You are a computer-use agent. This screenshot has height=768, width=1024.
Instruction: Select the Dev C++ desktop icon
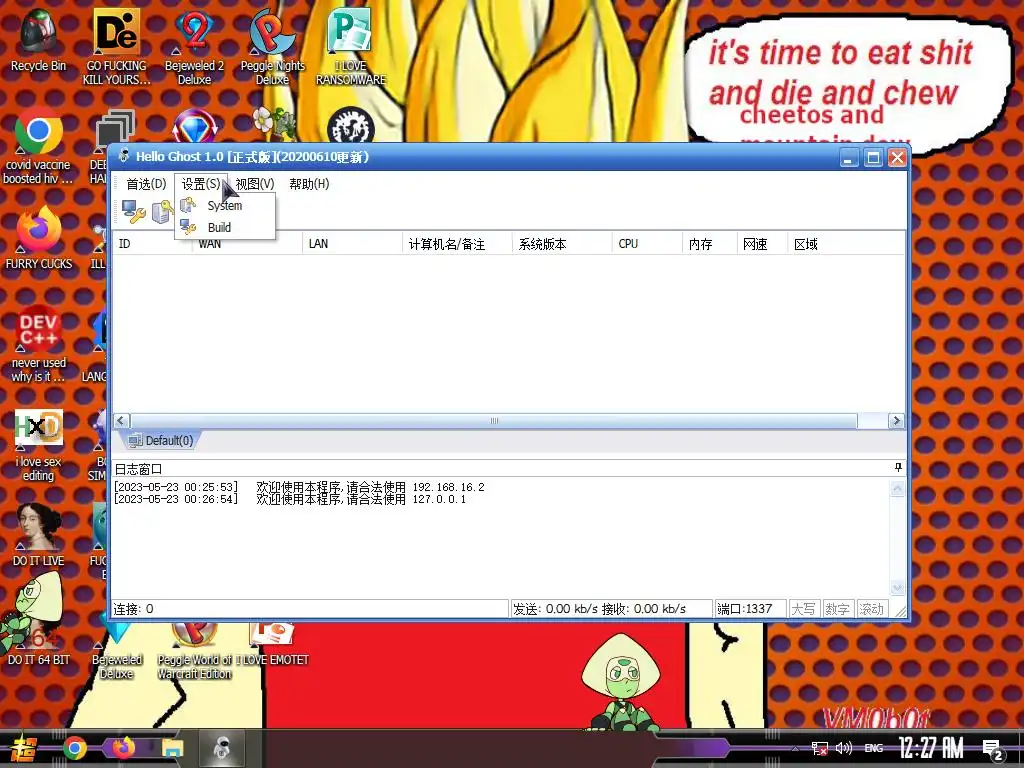(x=39, y=343)
